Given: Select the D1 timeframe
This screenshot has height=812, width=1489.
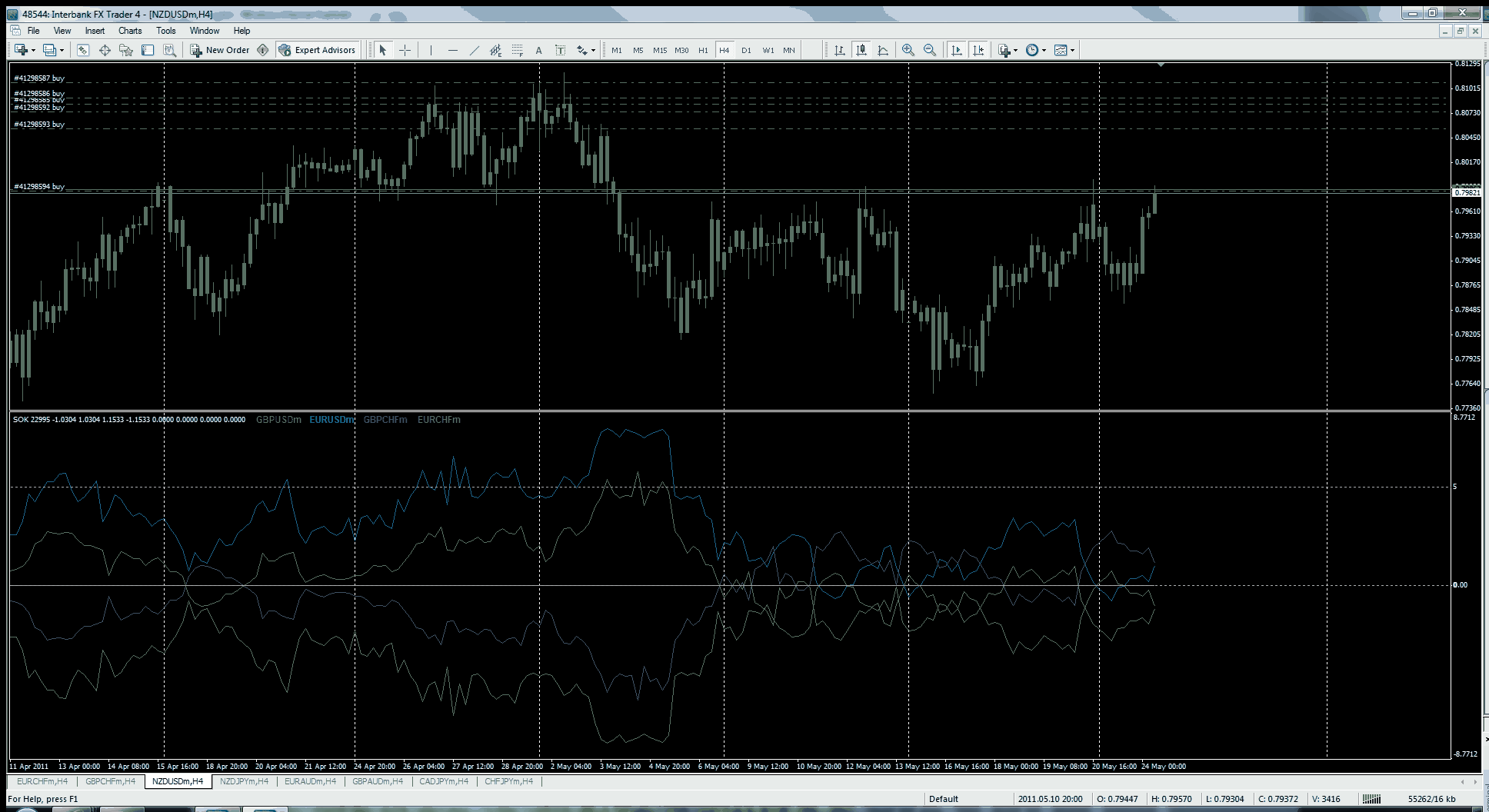Looking at the screenshot, I should (746, 51).
